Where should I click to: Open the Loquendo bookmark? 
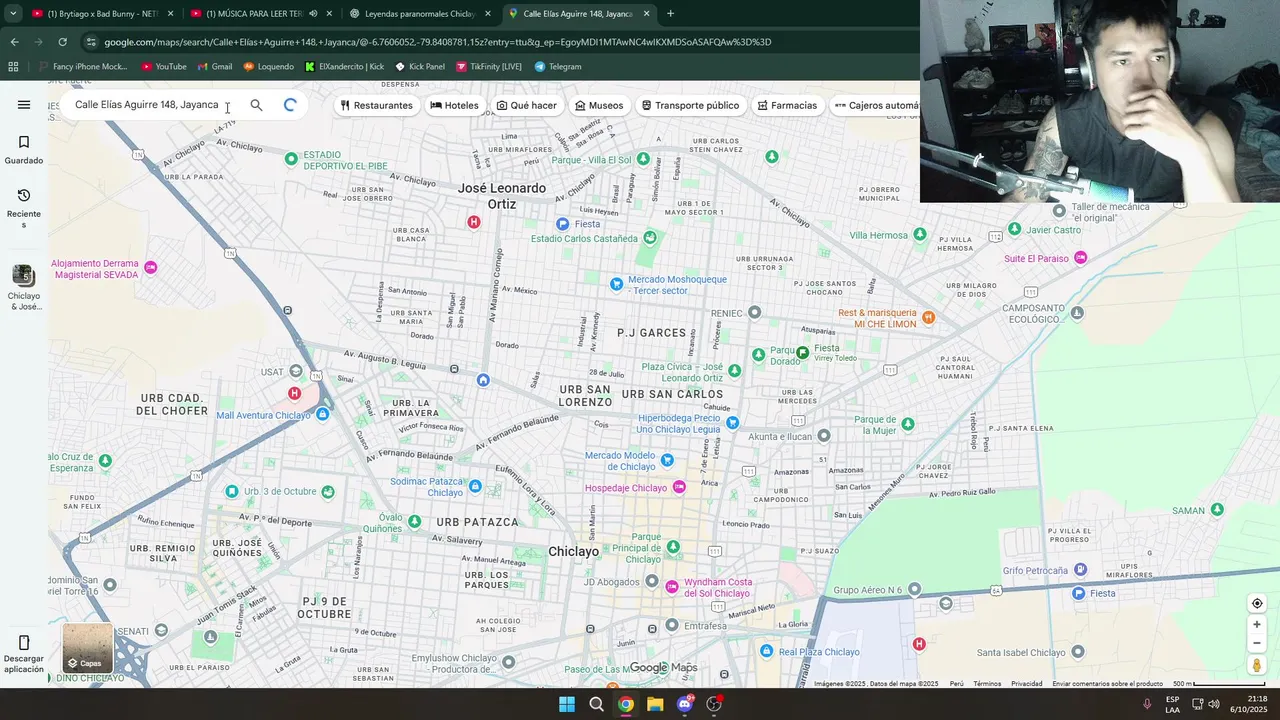(269, 67)
